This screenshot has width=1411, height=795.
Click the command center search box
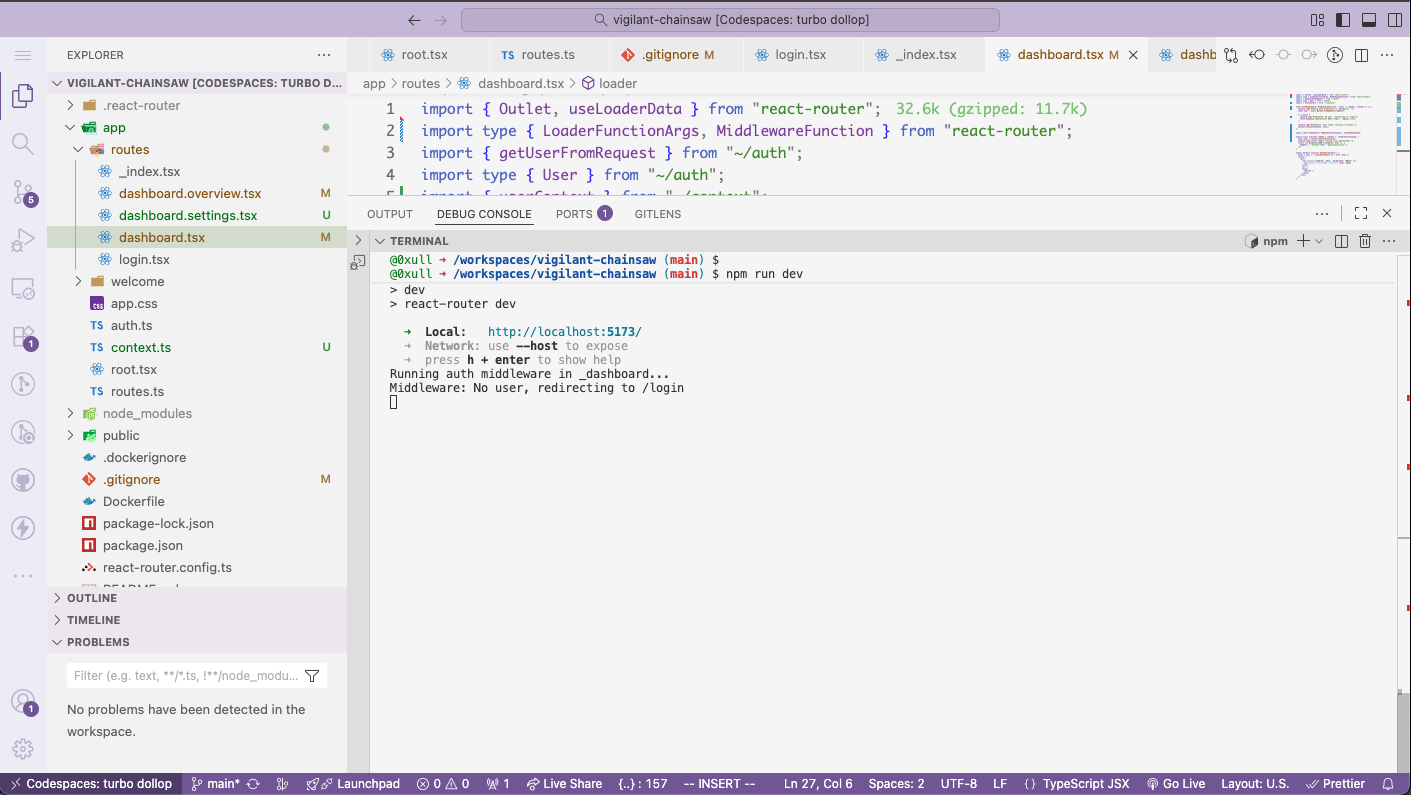[730, 20]
